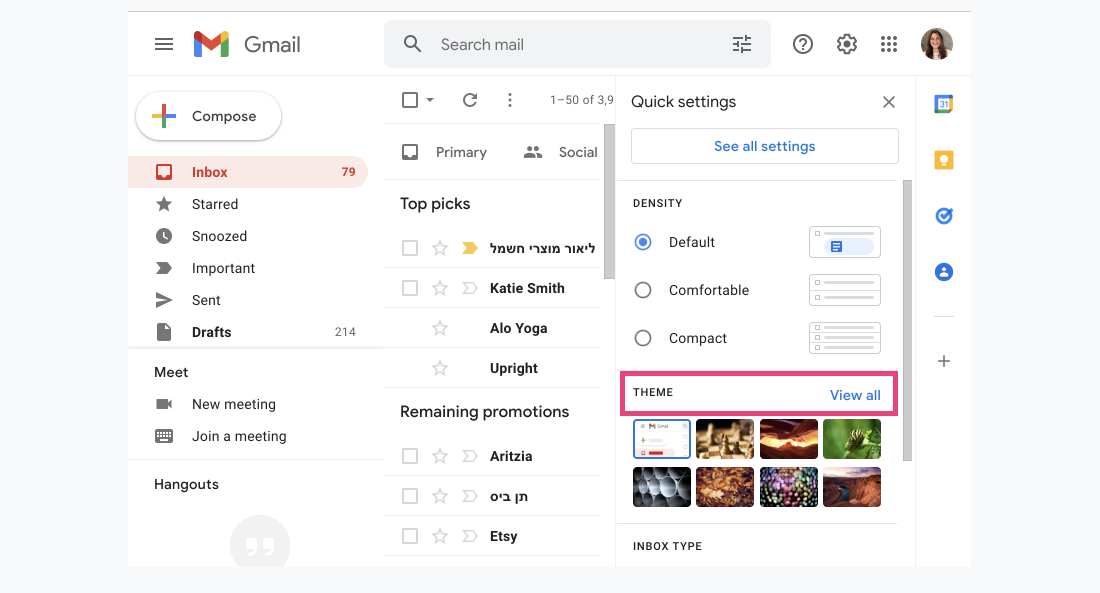Open the account profile avatar

937,44
